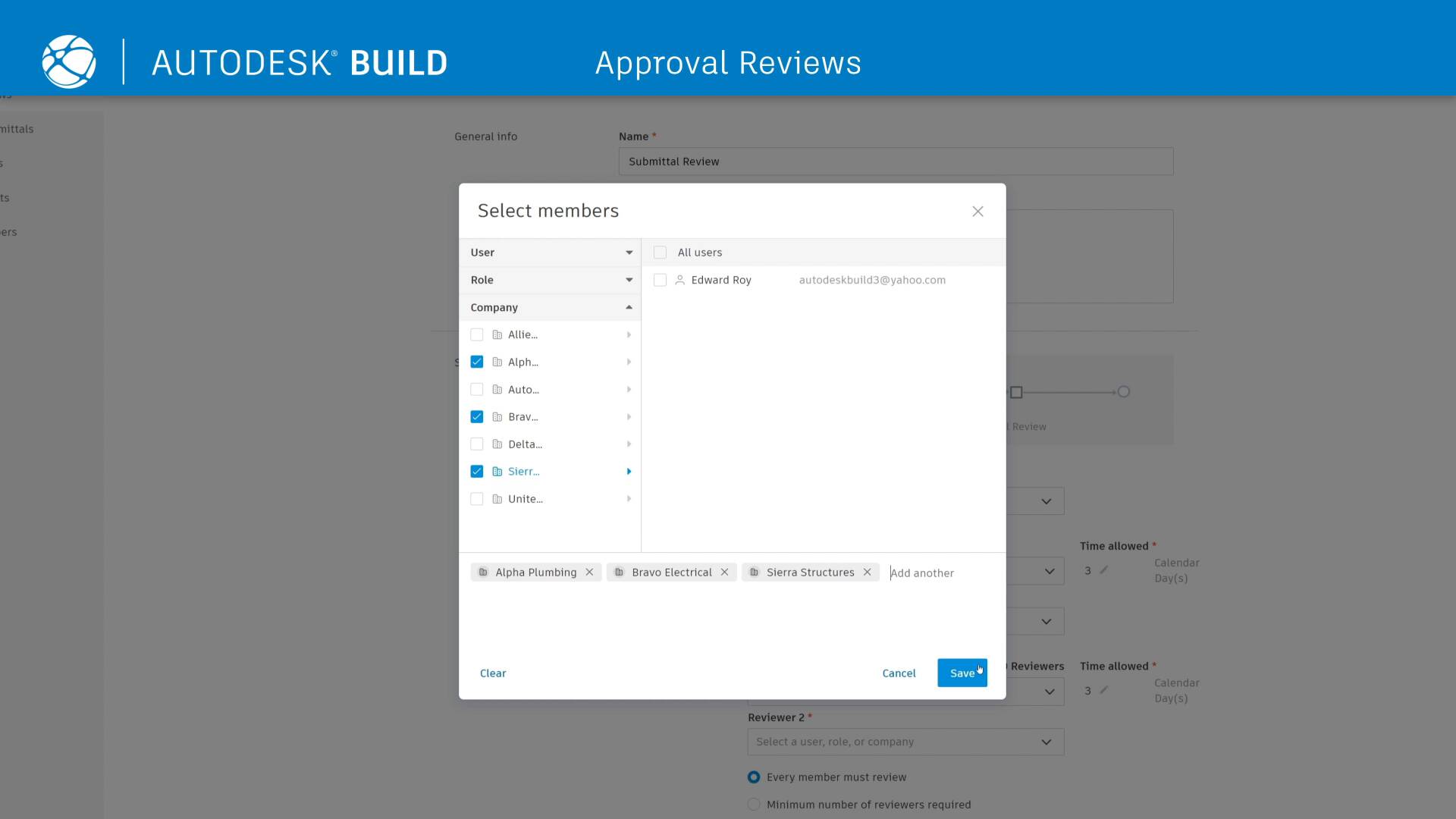This screenshot has height=819, width=1456.
Task: Click company icon in Alpha Plumbing chip
Action: point(483,573)
